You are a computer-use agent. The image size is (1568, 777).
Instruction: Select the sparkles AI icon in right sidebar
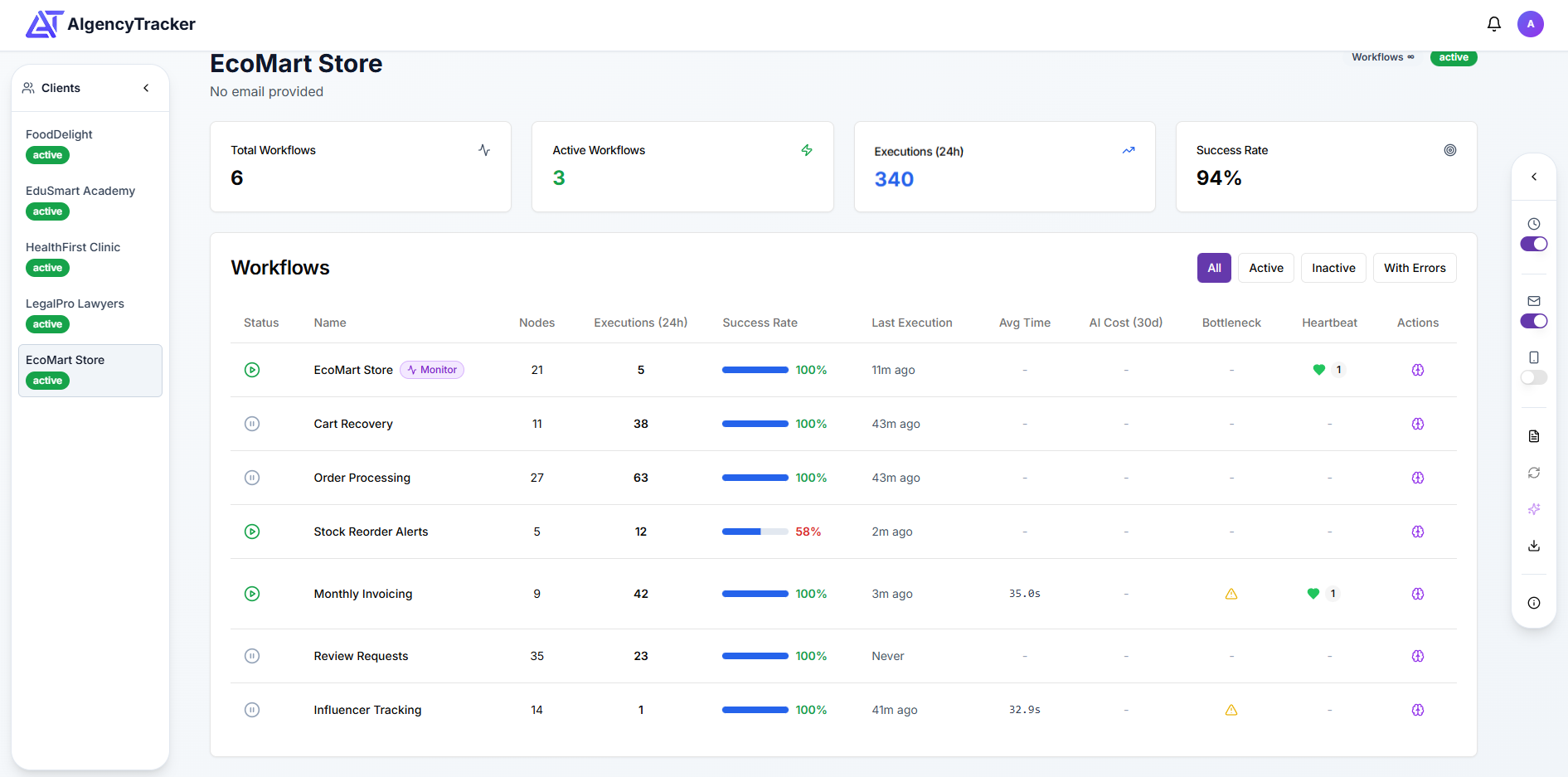coord(1533,508)
